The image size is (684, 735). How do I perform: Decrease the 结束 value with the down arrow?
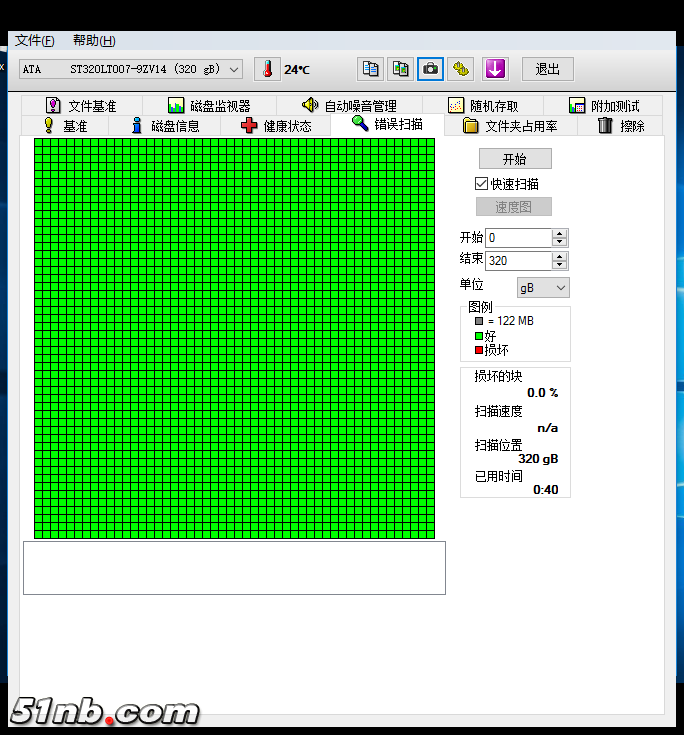point(559,265)
